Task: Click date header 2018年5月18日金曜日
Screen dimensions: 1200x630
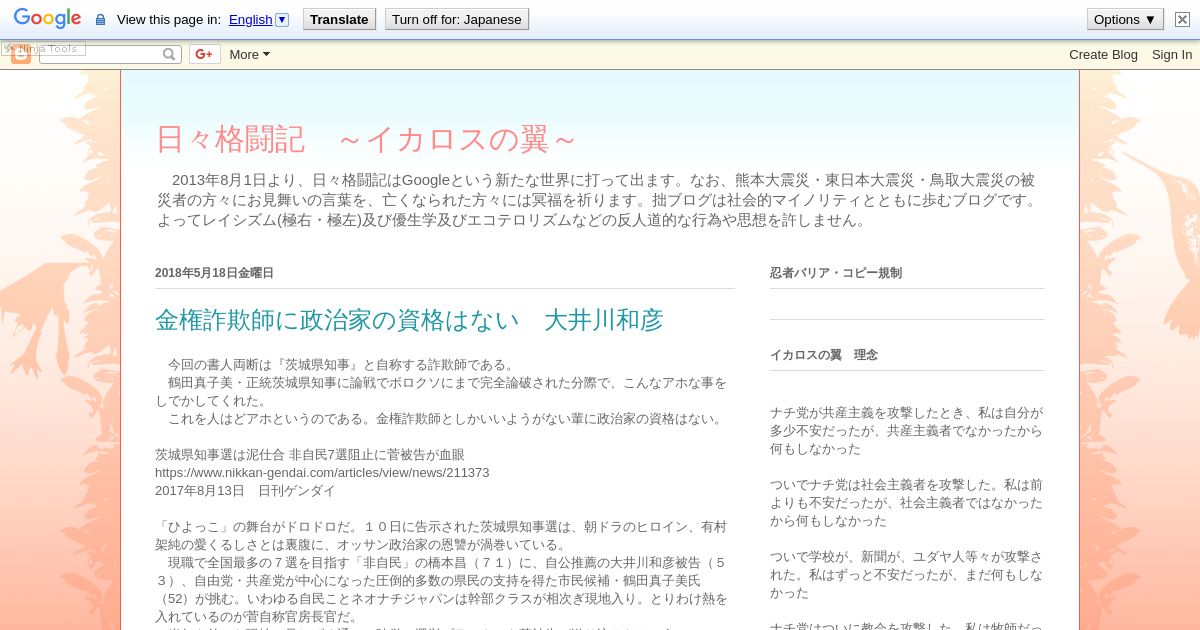Action: tap(214, 273)
